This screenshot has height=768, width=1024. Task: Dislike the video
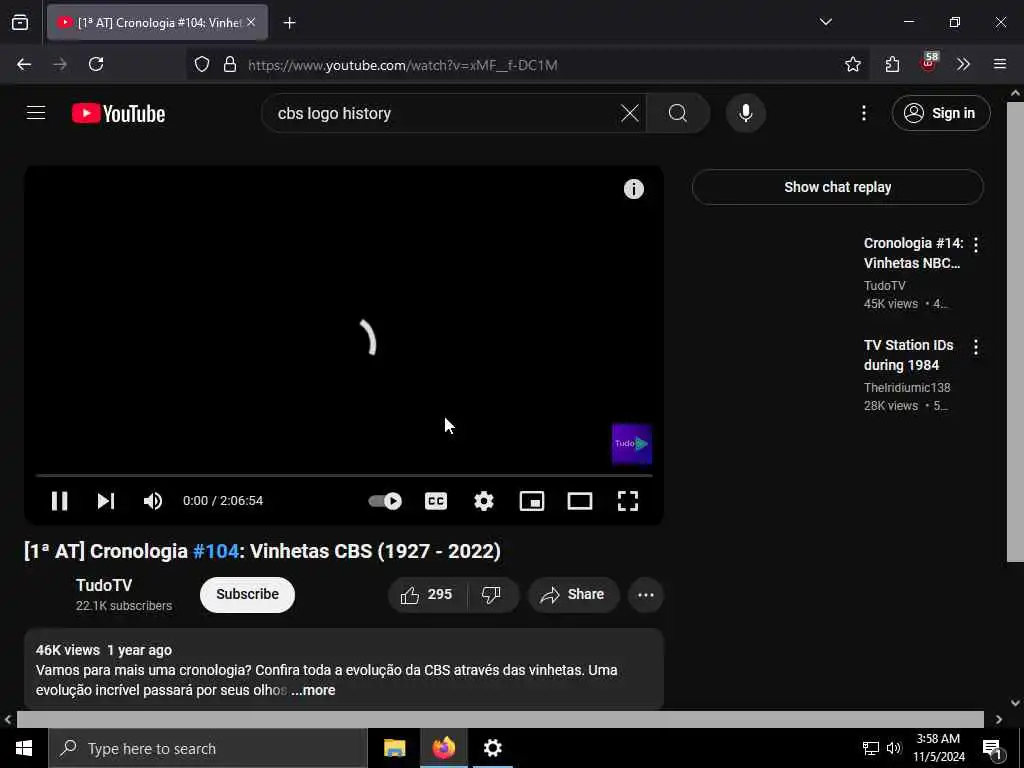click(491, 594)
